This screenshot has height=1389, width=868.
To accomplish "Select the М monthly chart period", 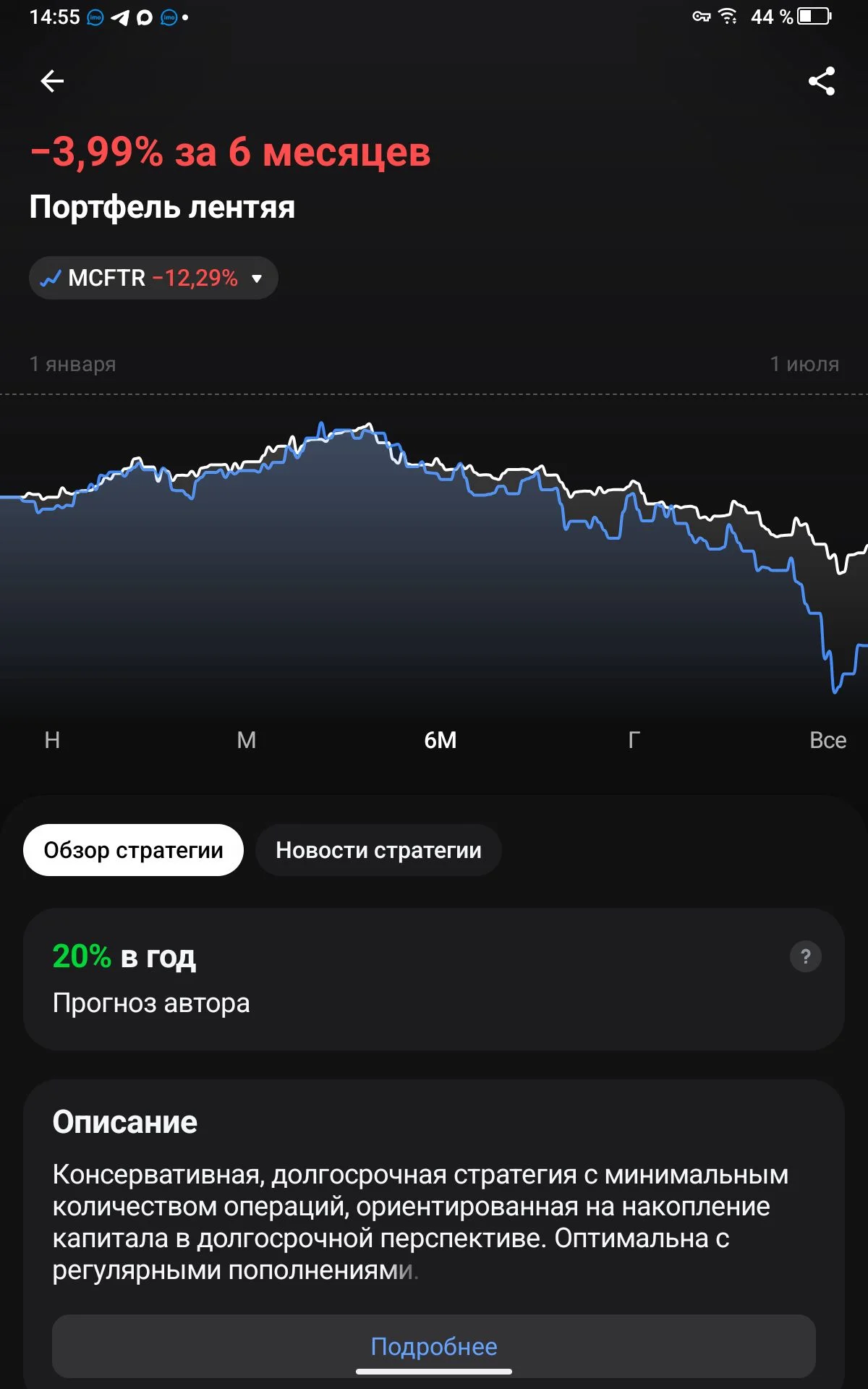I will [247, 740].
